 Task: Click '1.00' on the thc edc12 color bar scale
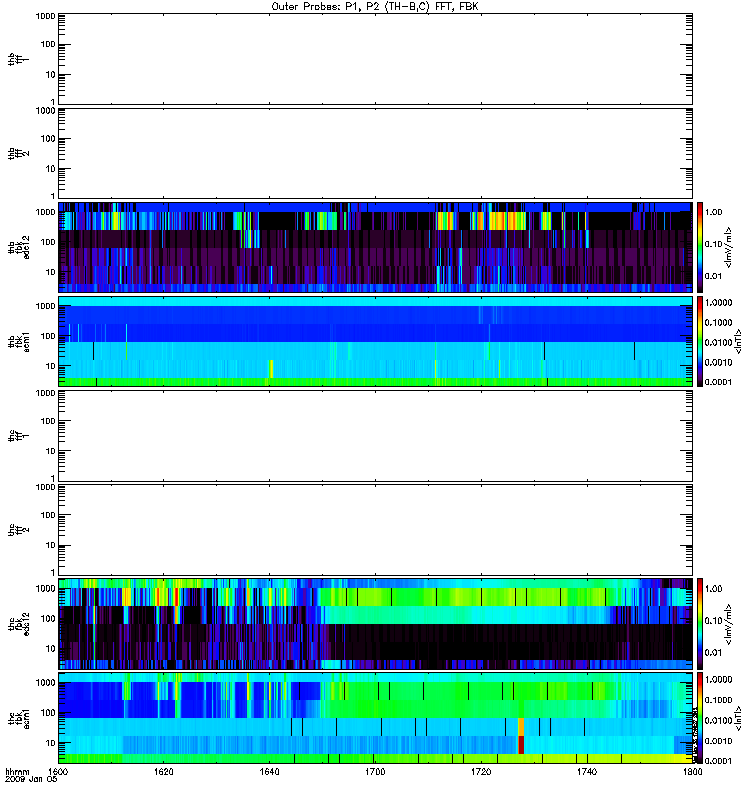(x=713, y=589)
